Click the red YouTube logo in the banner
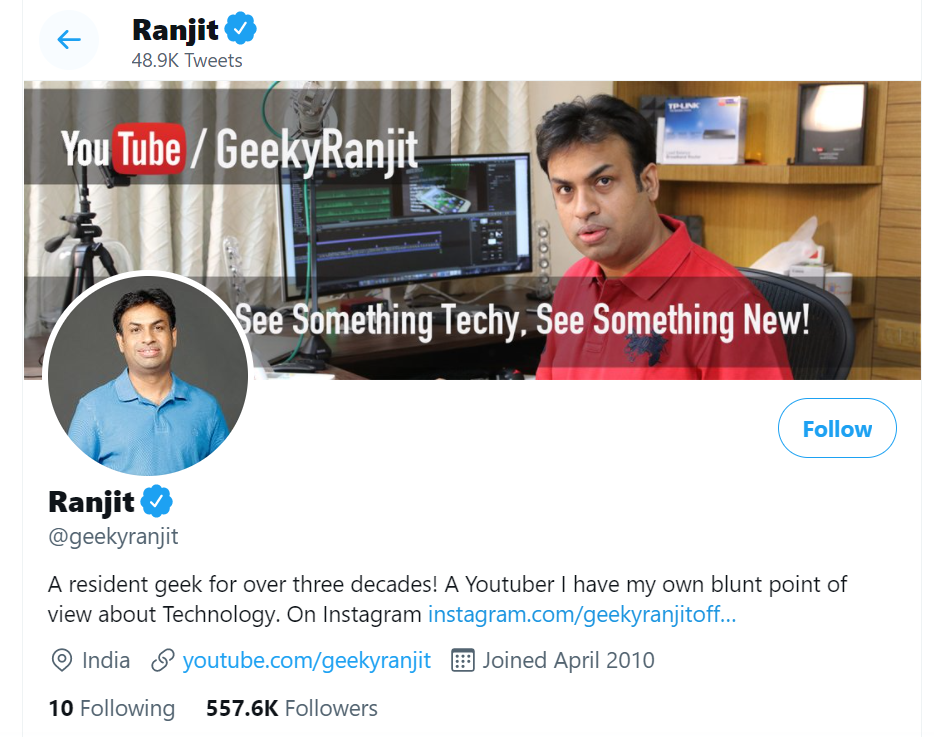The height and width of the screenshot is (737, 934). tap(150, 151)
